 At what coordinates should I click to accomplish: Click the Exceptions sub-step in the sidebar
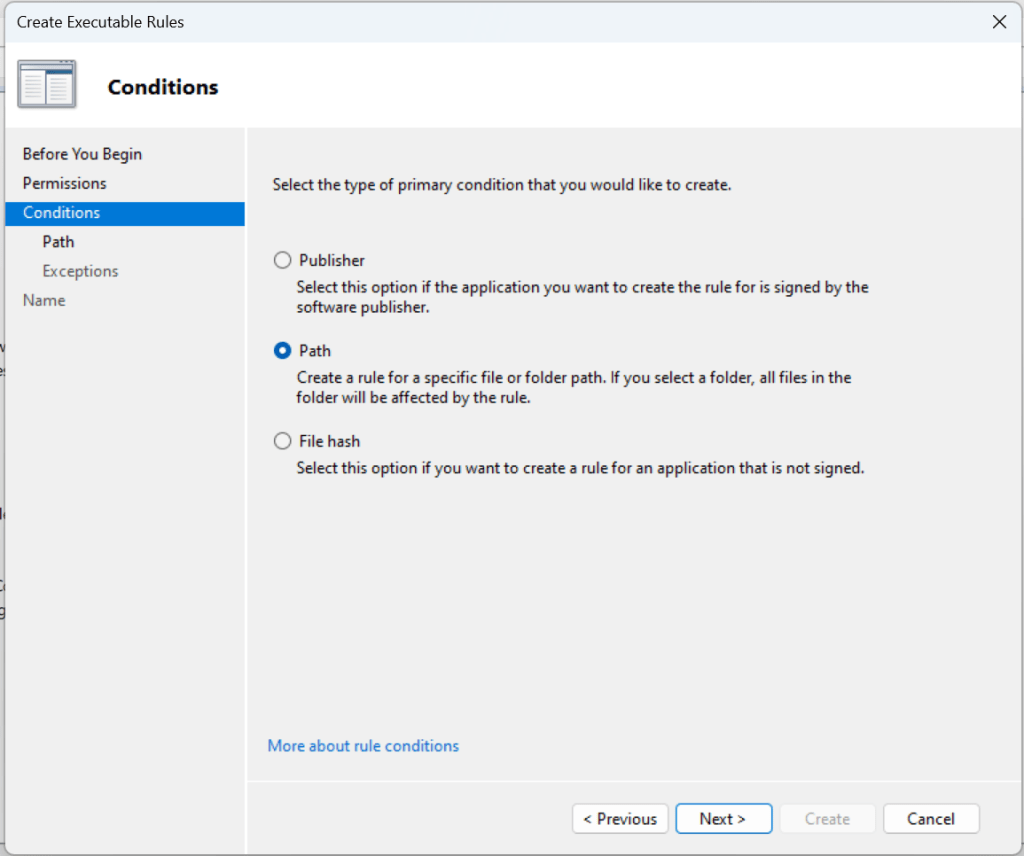point(80,271)
